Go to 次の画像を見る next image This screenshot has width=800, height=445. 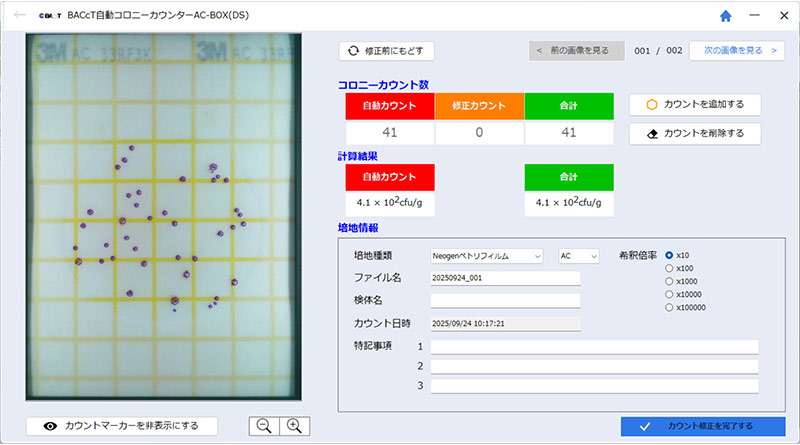pyautogui.click(x=736, y=50)
